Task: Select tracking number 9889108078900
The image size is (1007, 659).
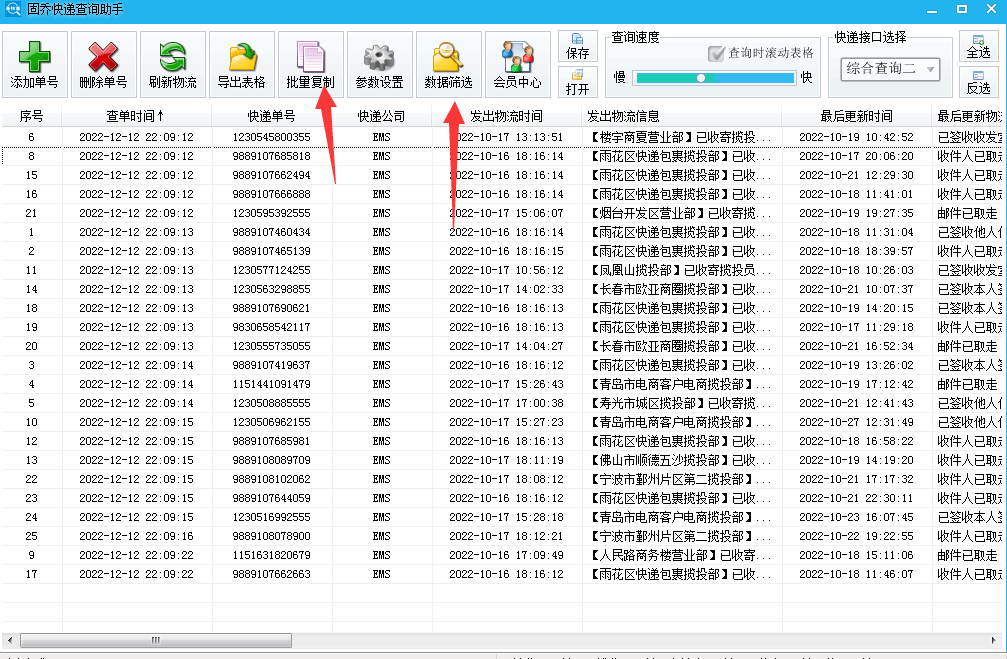Action: (272, 536)
